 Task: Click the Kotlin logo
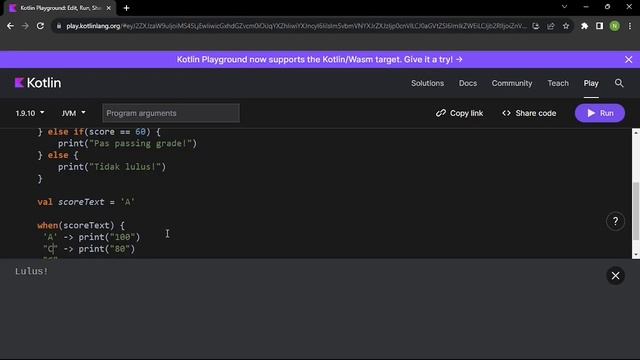[38, 83]
